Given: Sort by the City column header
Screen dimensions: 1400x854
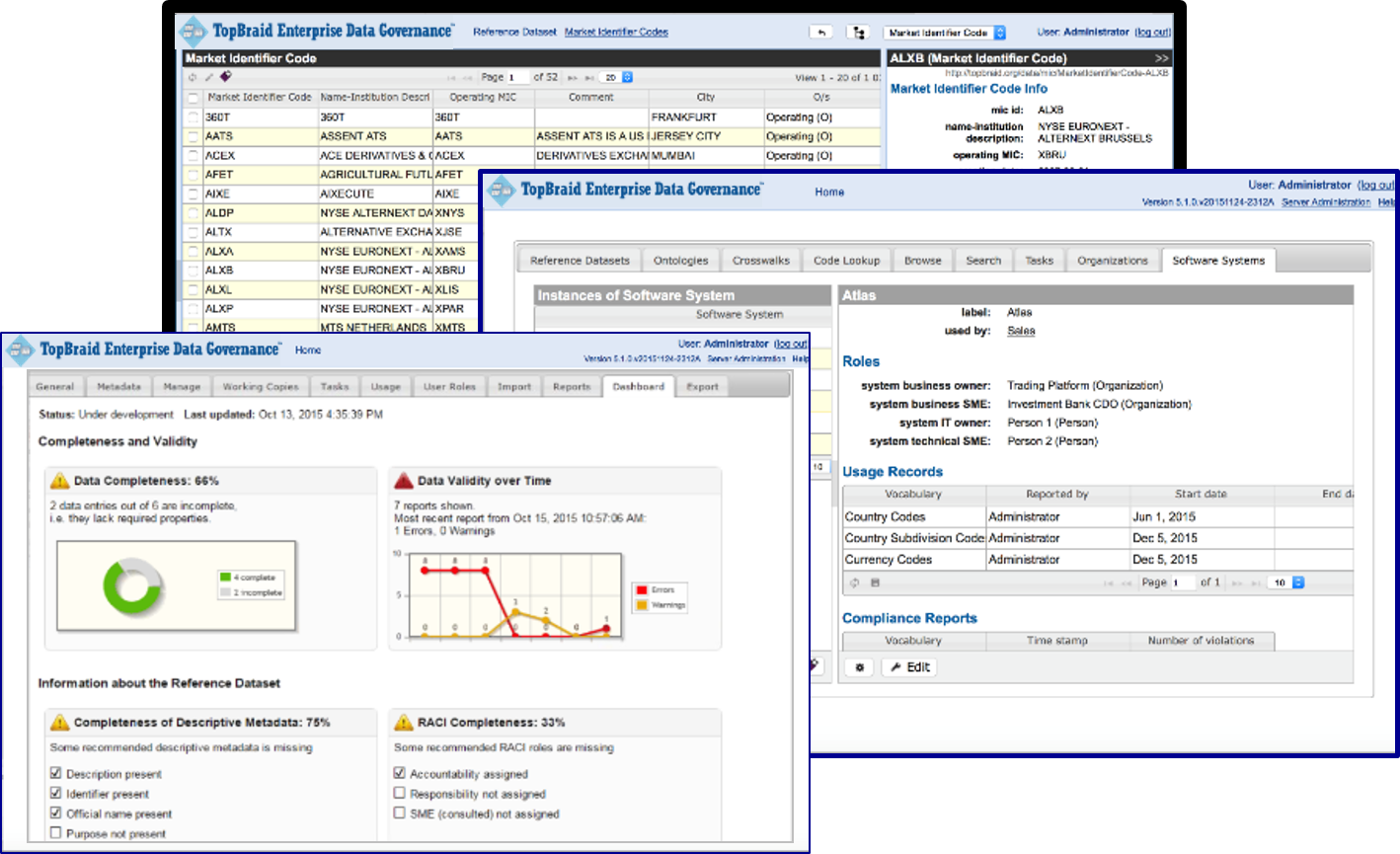Looking at the screenshot, I should [x=706, y=98].
